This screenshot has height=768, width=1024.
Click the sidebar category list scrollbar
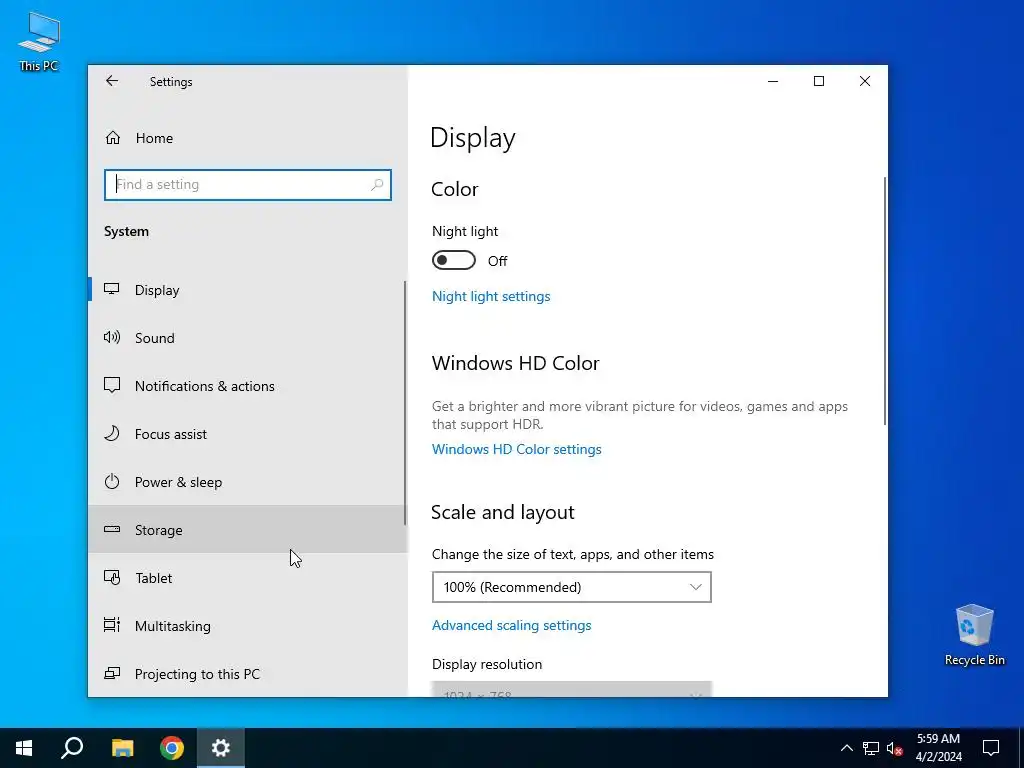point(405,403)
